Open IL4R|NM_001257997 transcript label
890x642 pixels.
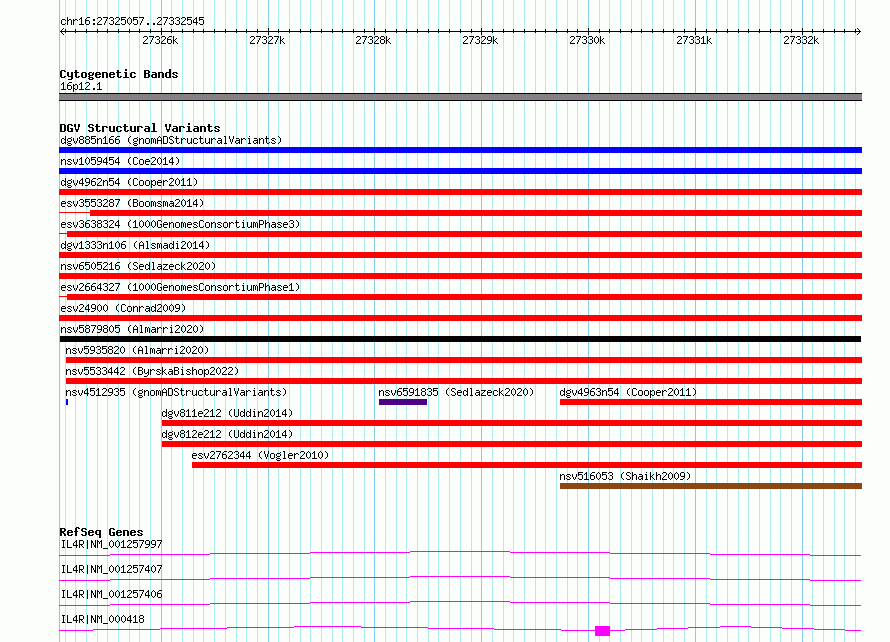(111, 544)
